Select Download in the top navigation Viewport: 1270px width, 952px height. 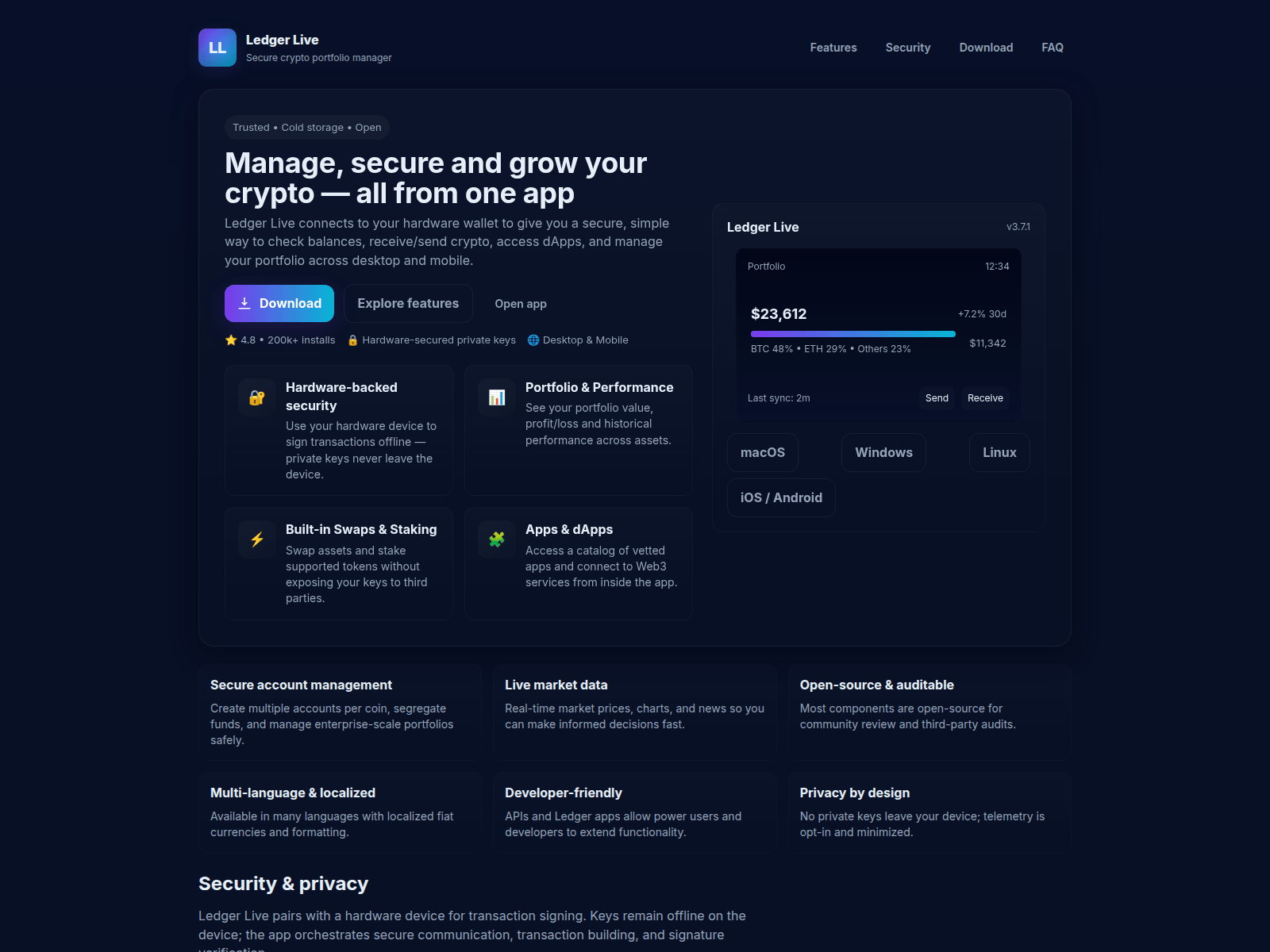coord(986,48)
